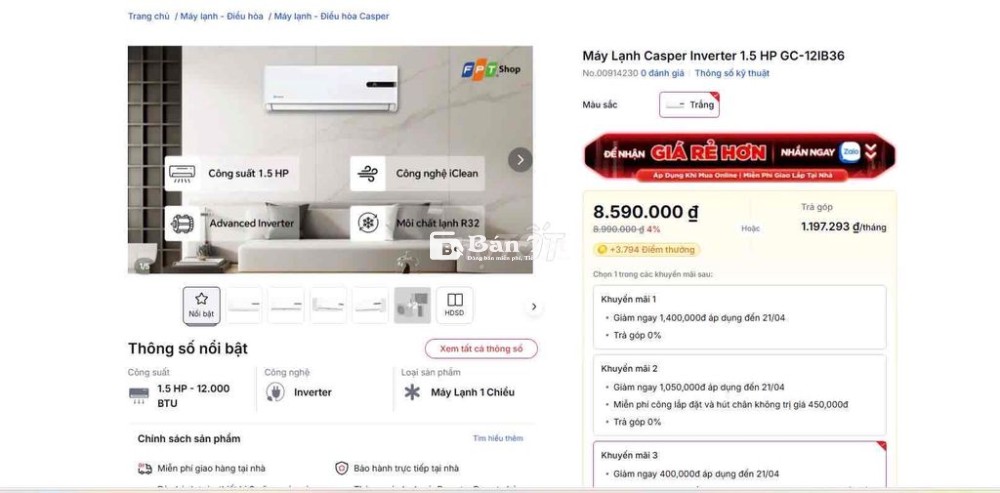Open the 0 đánh giá reviews link
Viewport: 1000px width, 493px height.
[x=662, y=73]
